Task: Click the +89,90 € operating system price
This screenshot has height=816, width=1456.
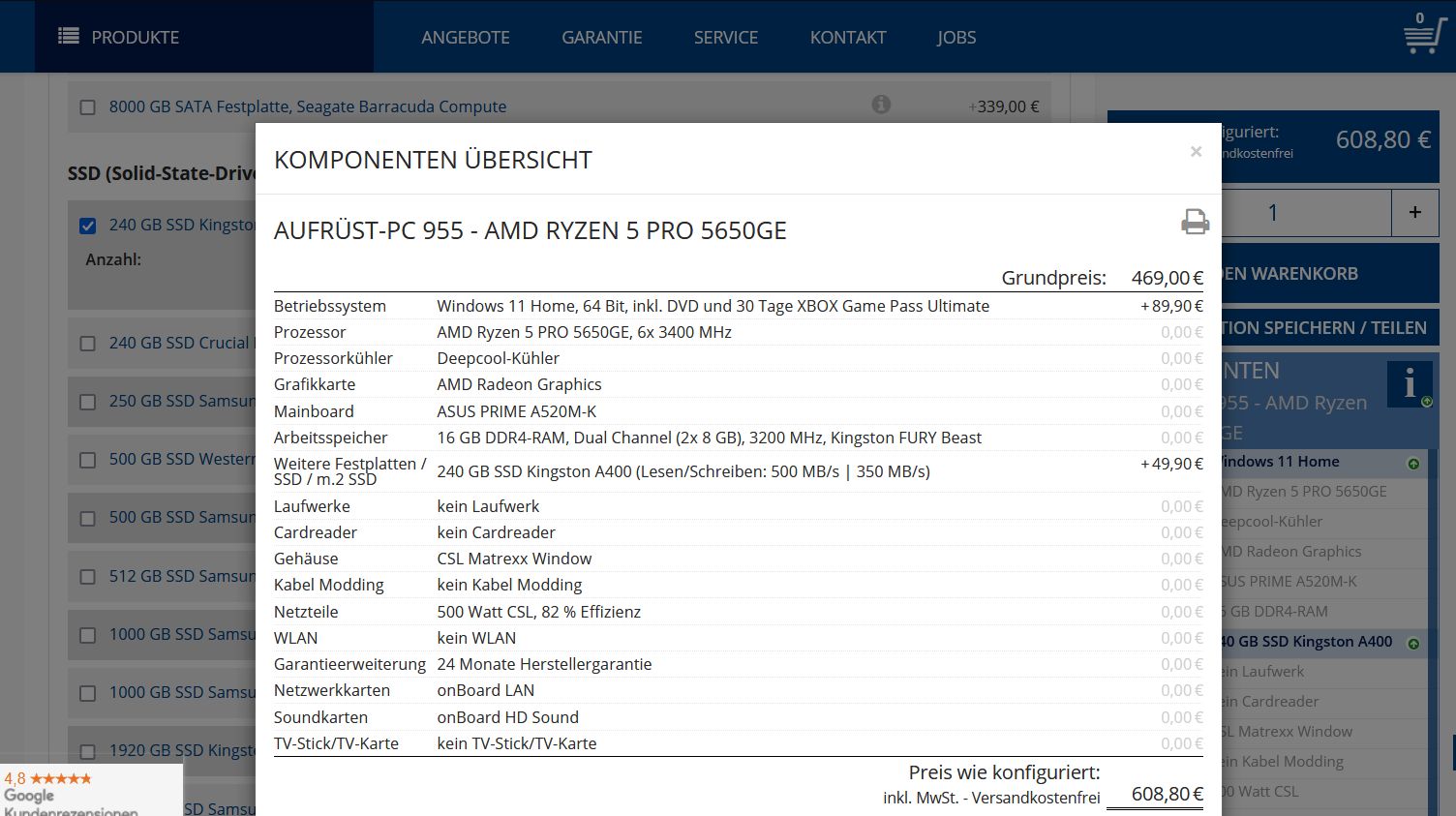Action: [x=1171, y=306]
